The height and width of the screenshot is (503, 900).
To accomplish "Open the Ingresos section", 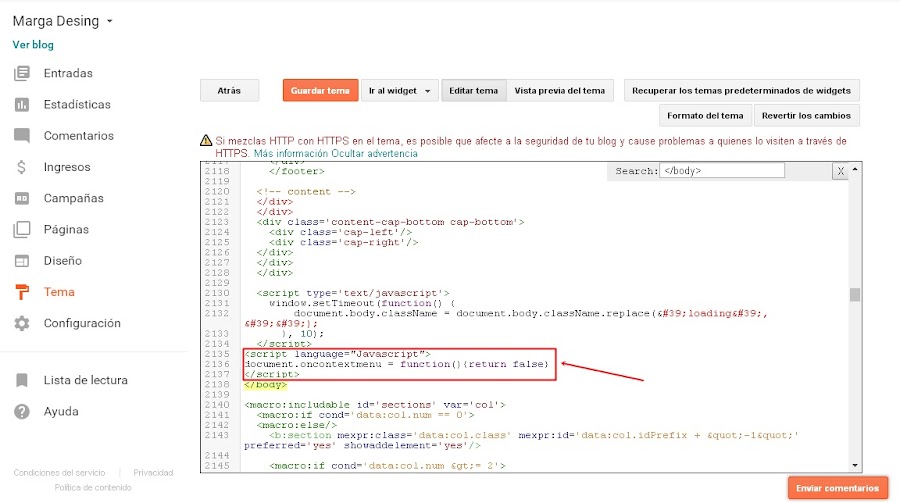I will point(67,167).
